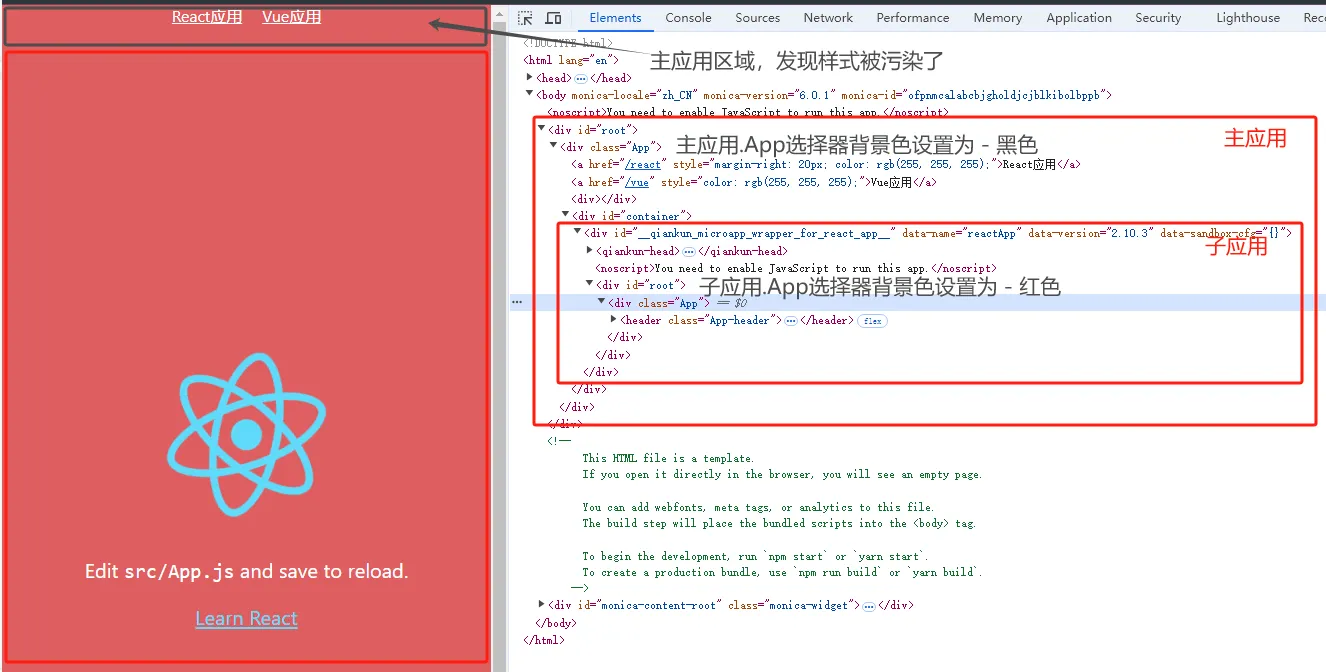Open the Lighthouse tab
The width and height of the screenshot is (1326, 672).
click(1247, 18)
